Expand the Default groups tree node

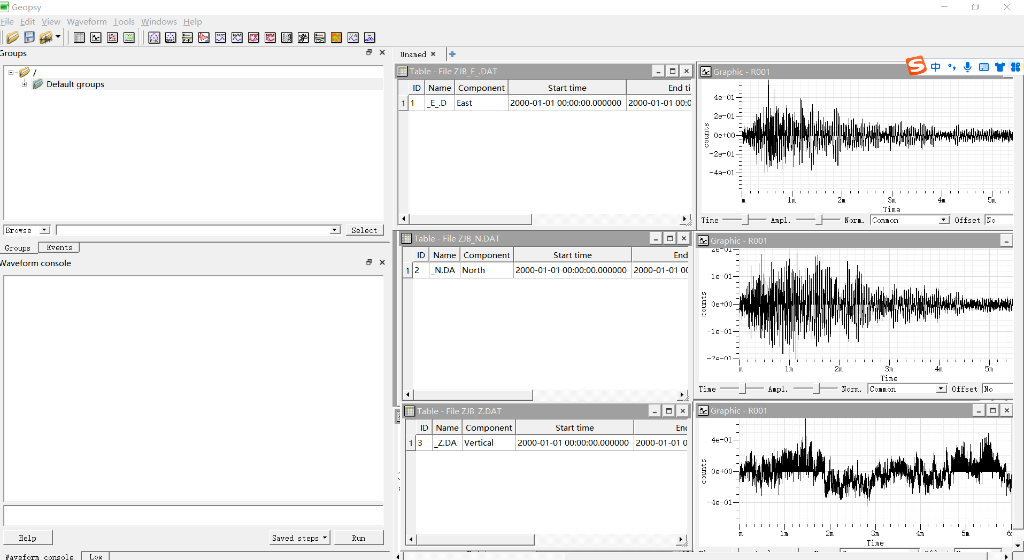click(25, 84)
